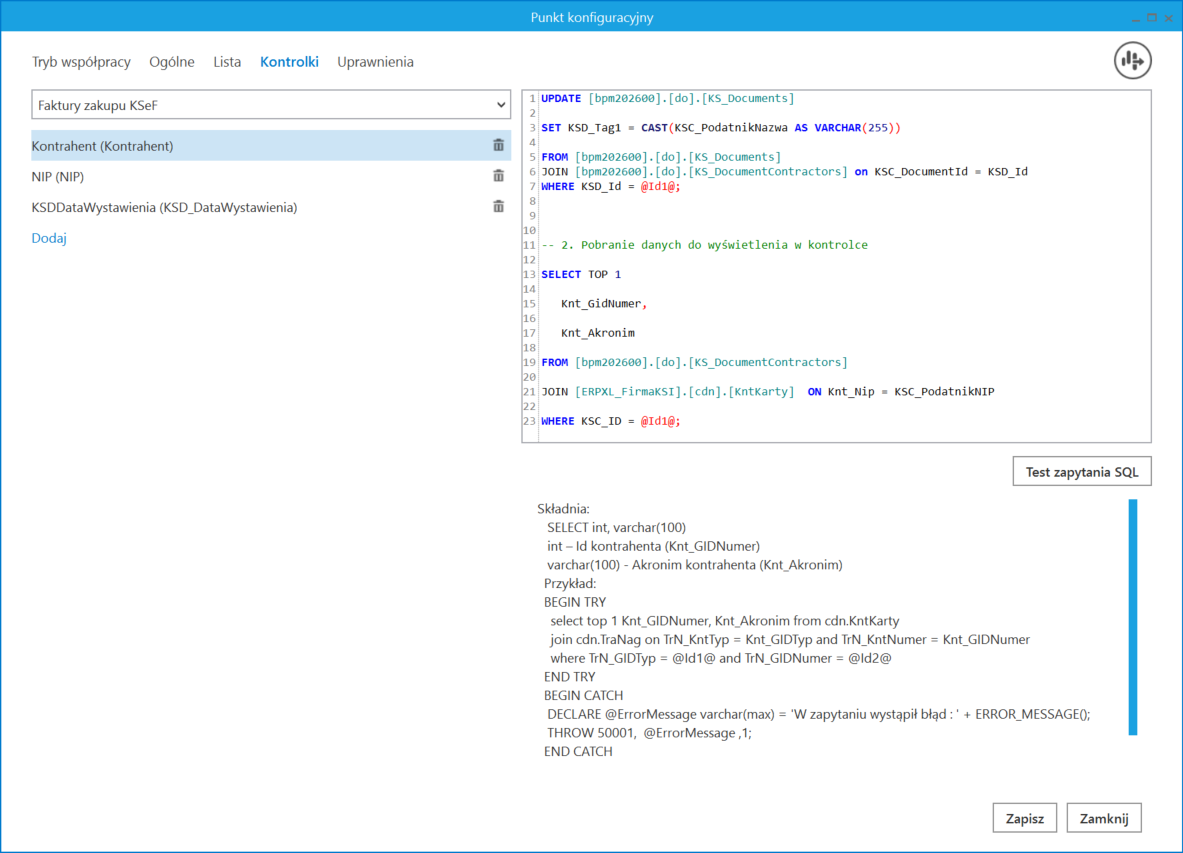Click the blue scrollbar beside syntax help
The width and height of the screenshot is (1183, 853).
[1133, 617]
